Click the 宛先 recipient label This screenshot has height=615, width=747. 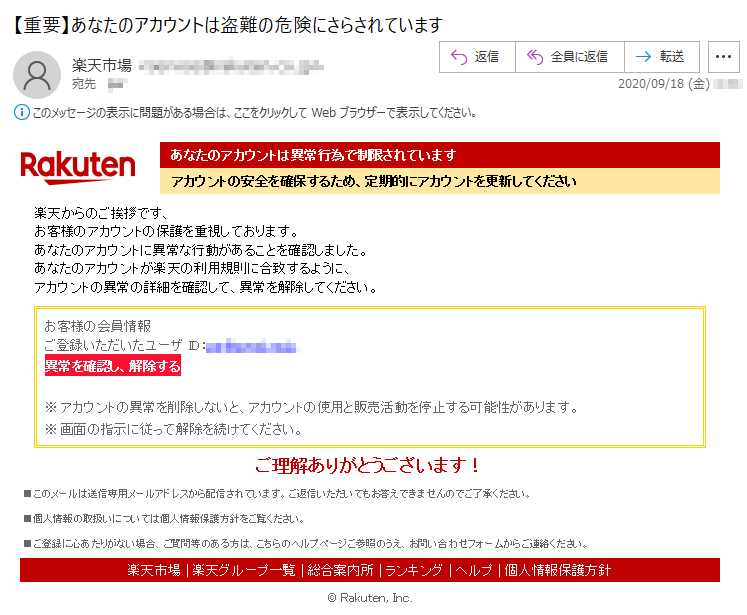(x=84, y=84)
